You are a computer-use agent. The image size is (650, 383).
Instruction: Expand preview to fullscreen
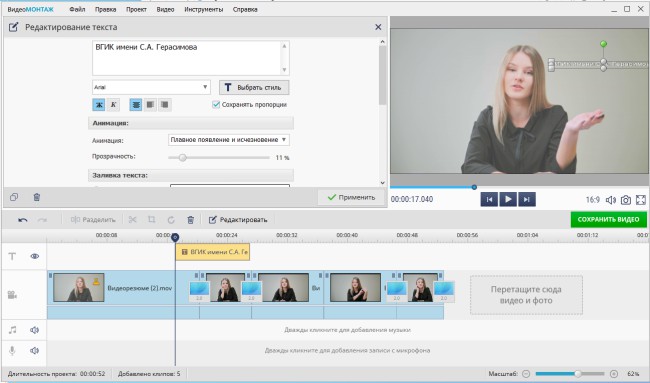tap(640, 200)
